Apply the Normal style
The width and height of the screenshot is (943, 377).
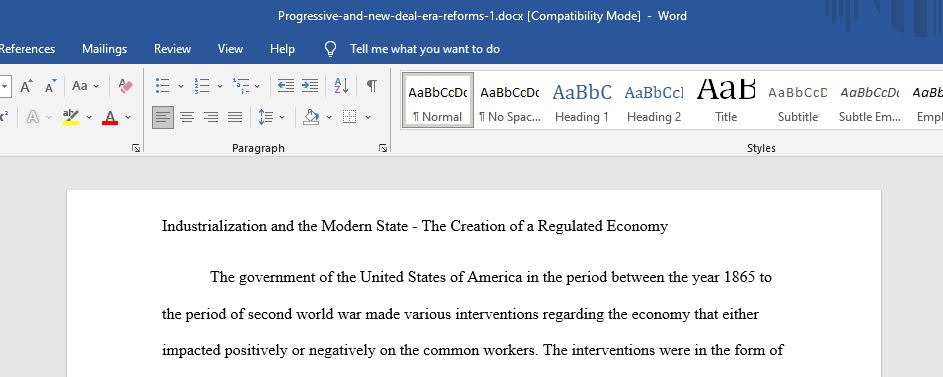point(438,101)
